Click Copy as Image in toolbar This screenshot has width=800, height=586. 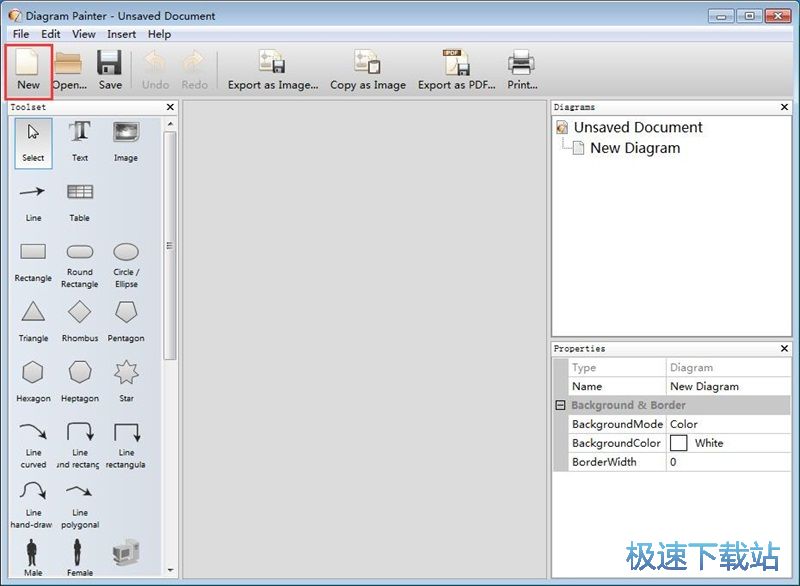coord(368,71)
